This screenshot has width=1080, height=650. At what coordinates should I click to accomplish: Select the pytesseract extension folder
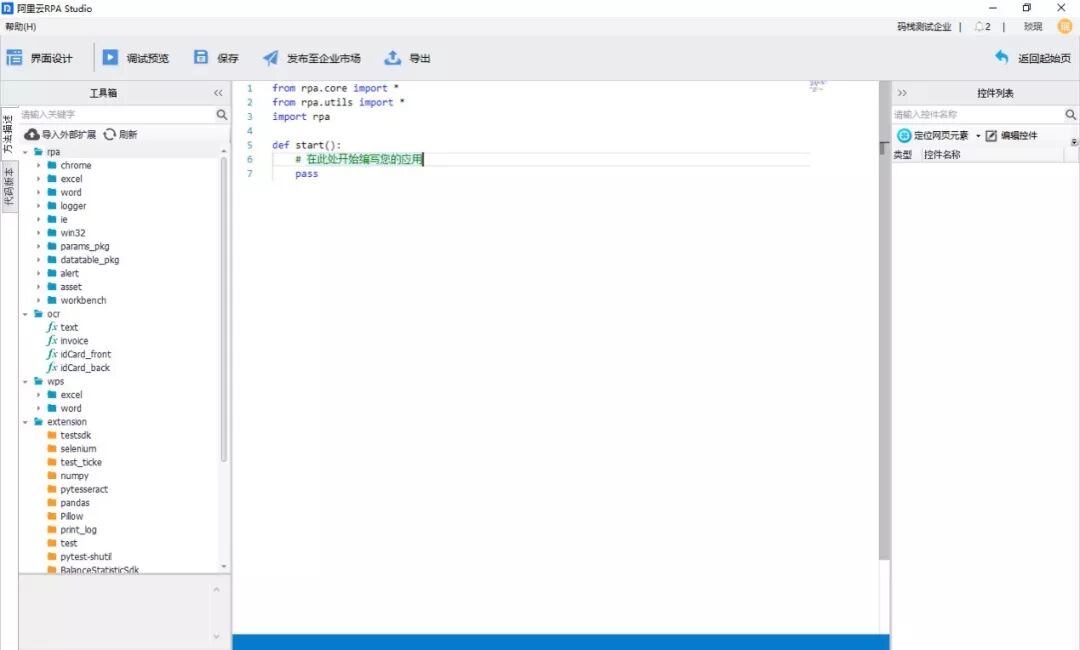coord(77,489)
